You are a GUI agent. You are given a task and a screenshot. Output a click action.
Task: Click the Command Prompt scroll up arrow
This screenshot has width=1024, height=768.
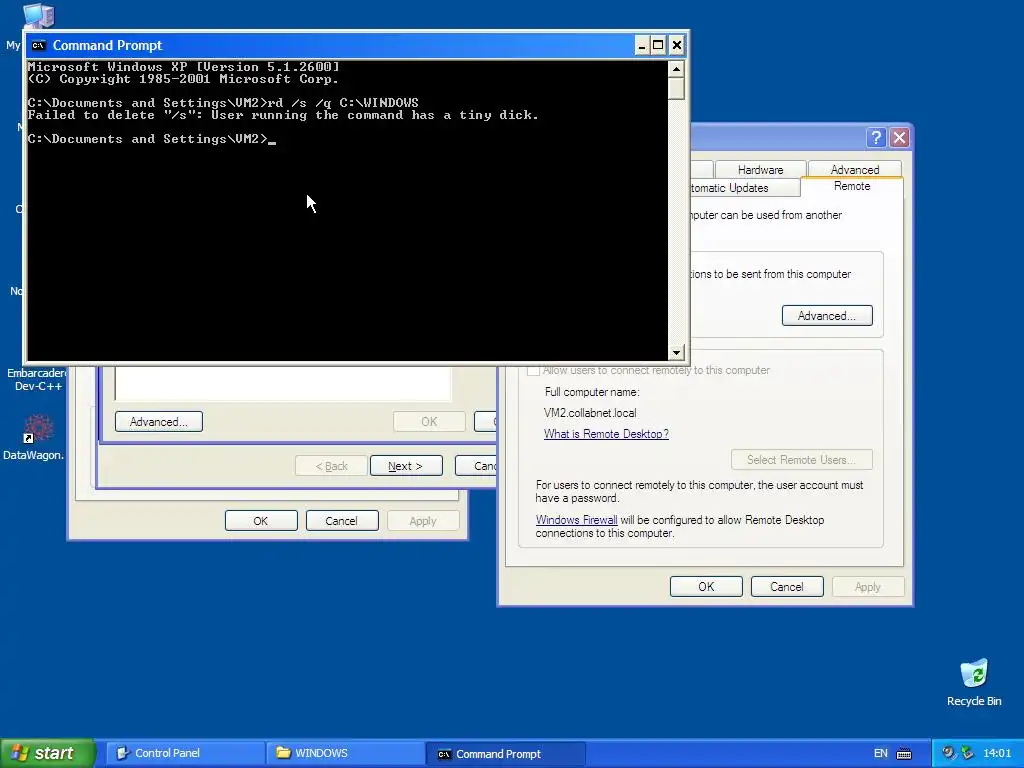tap(677, 68)
